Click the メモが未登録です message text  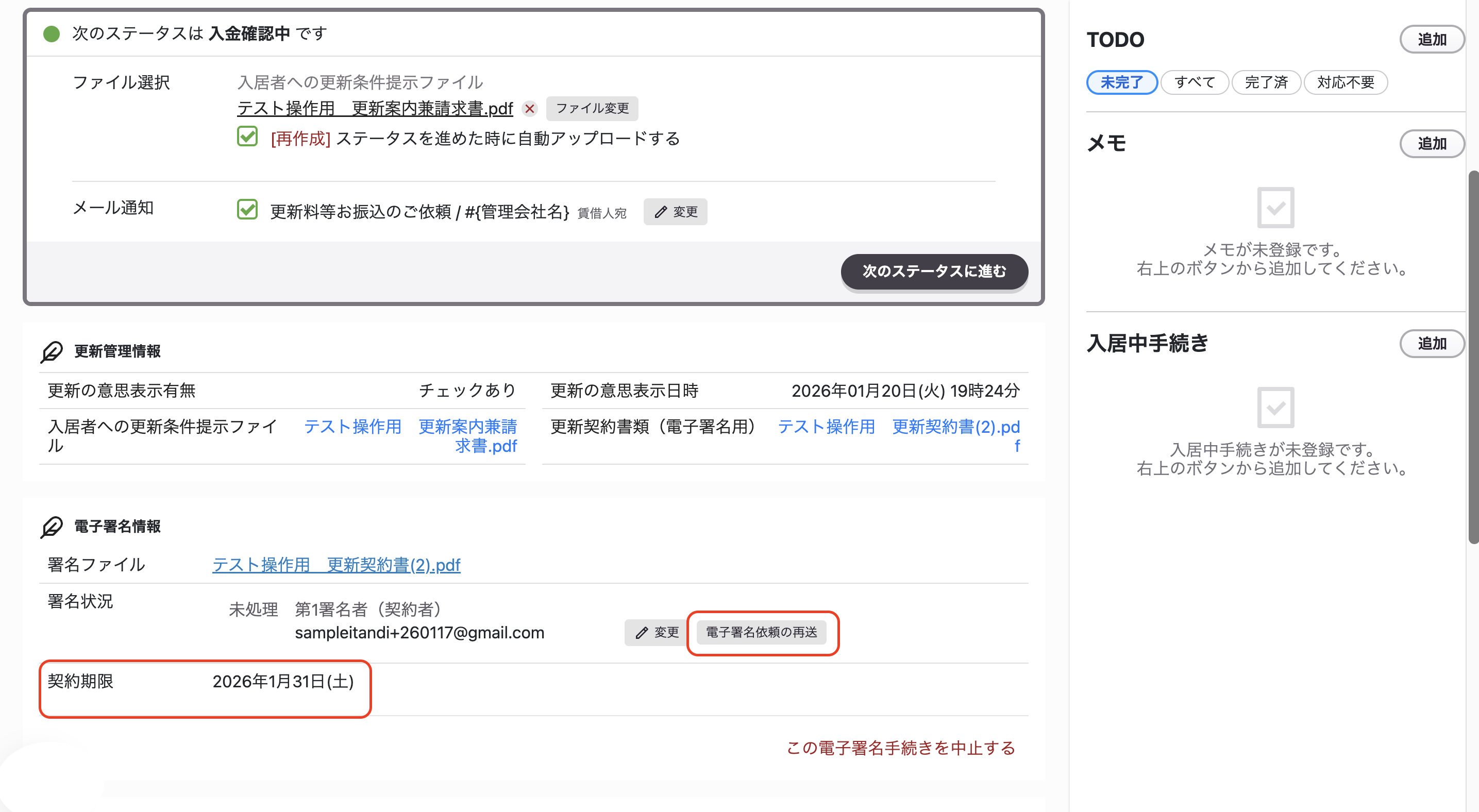tap(1273, 249)
